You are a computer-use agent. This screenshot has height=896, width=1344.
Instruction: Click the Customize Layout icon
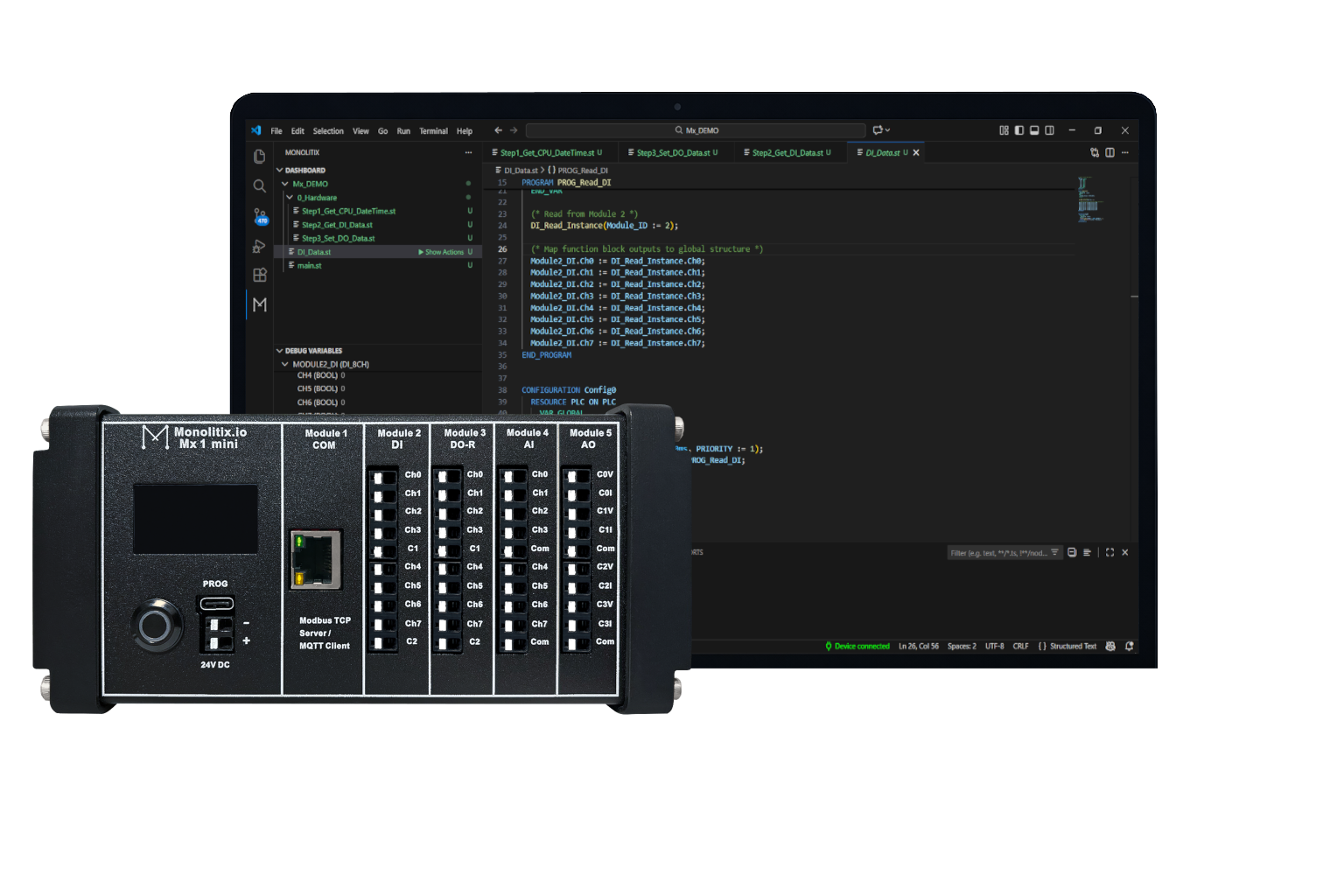point(1004,130)
